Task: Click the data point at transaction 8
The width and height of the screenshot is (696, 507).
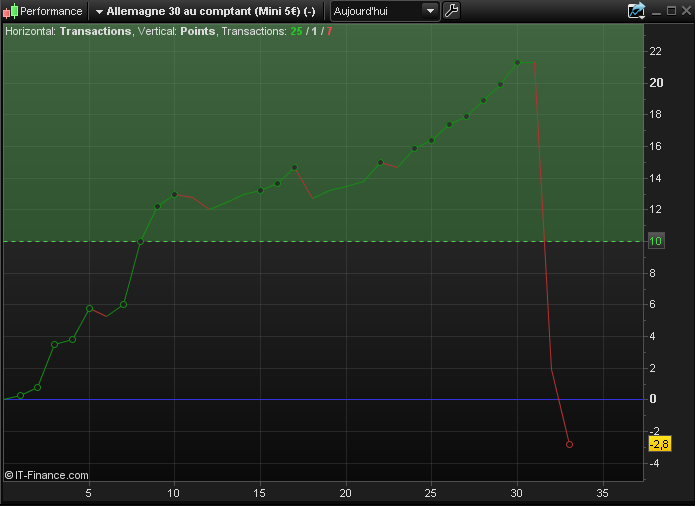Action: point(140,242)
